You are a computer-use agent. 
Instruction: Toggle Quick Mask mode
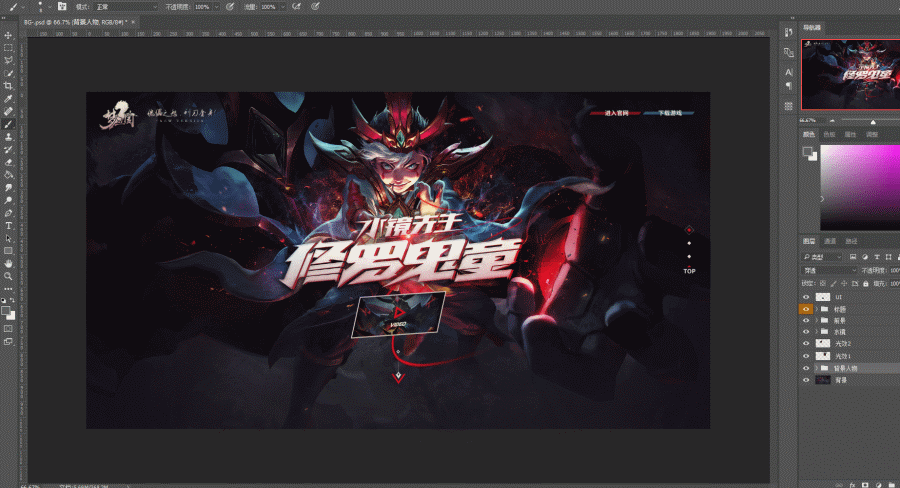(x=8, y=329)
